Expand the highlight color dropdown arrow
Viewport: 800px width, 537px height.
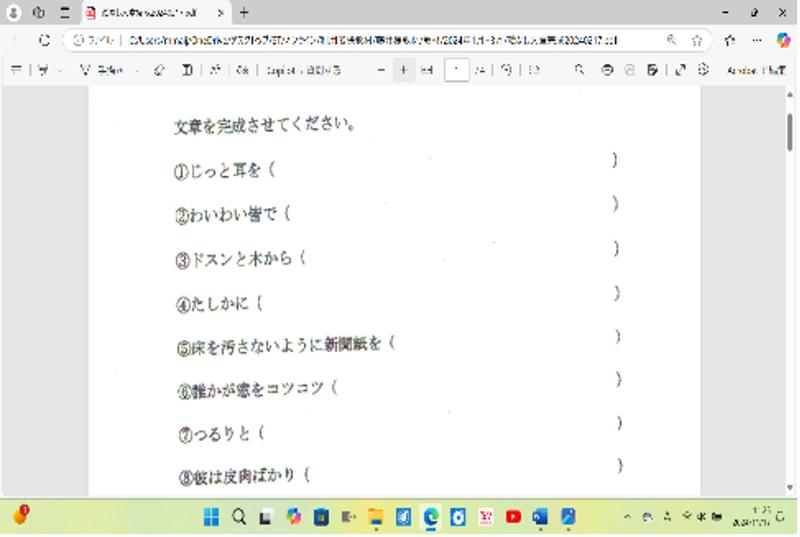tap(60, 70)
